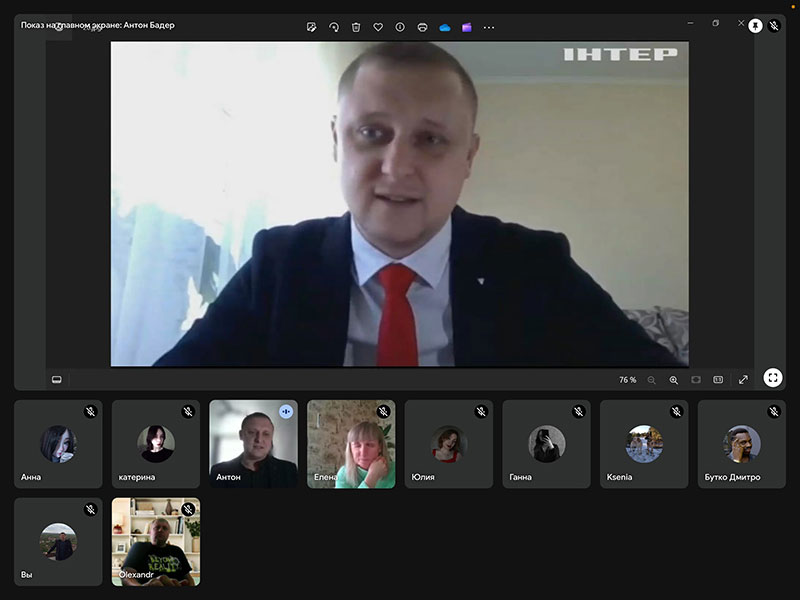This screenshot has width=800, height=600.
Task: Select Елена video tile
Action: (x=351, y=444)
